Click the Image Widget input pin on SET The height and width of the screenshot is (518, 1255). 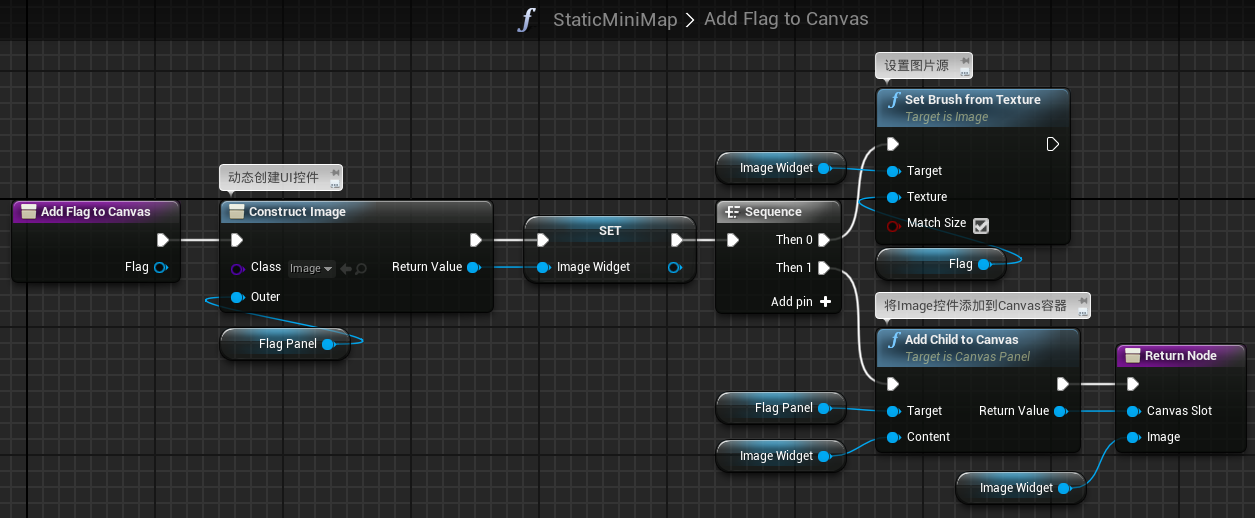[543, 267]
